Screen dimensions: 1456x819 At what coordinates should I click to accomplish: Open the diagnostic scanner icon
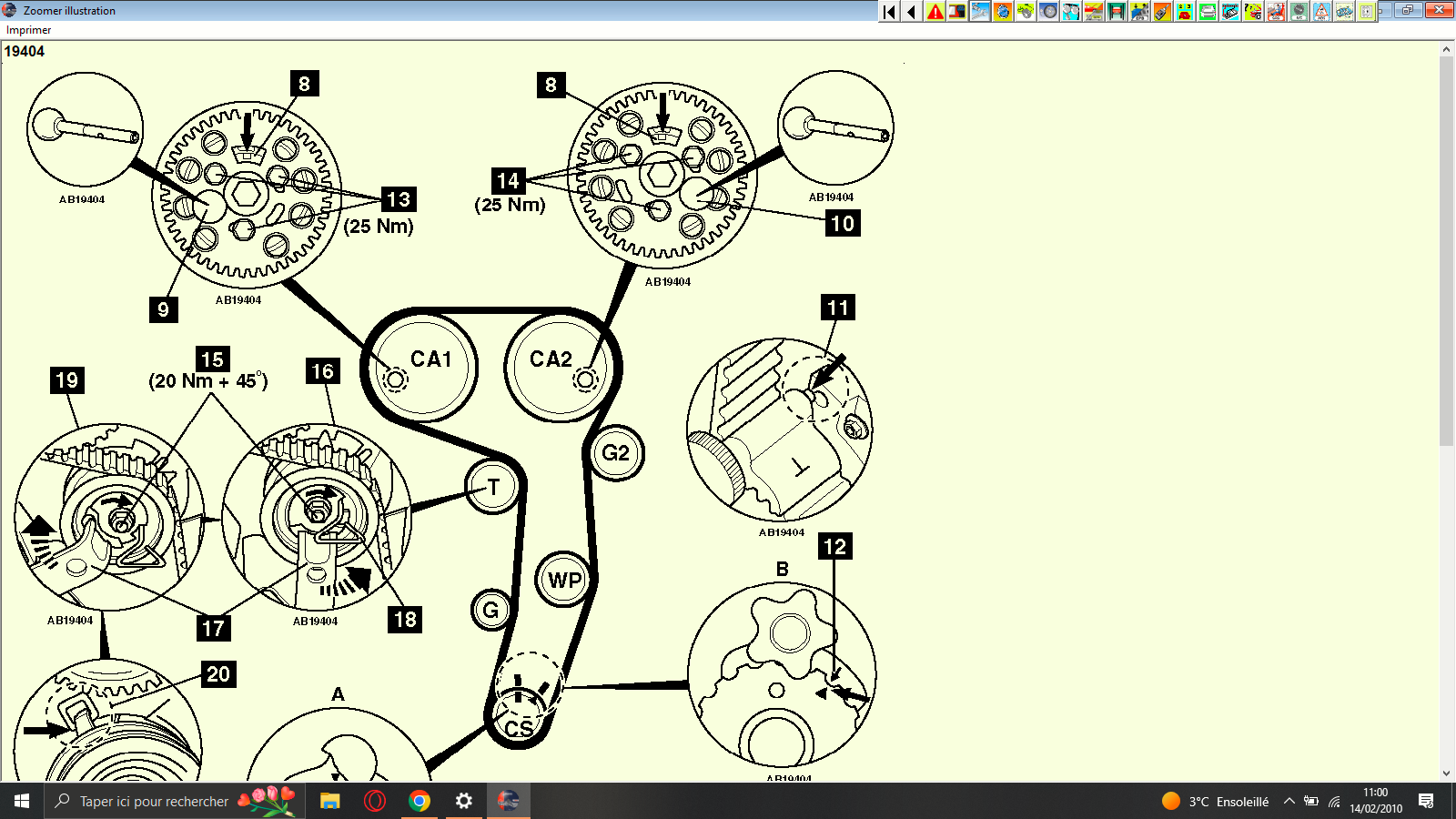[x=1230, y=12]
